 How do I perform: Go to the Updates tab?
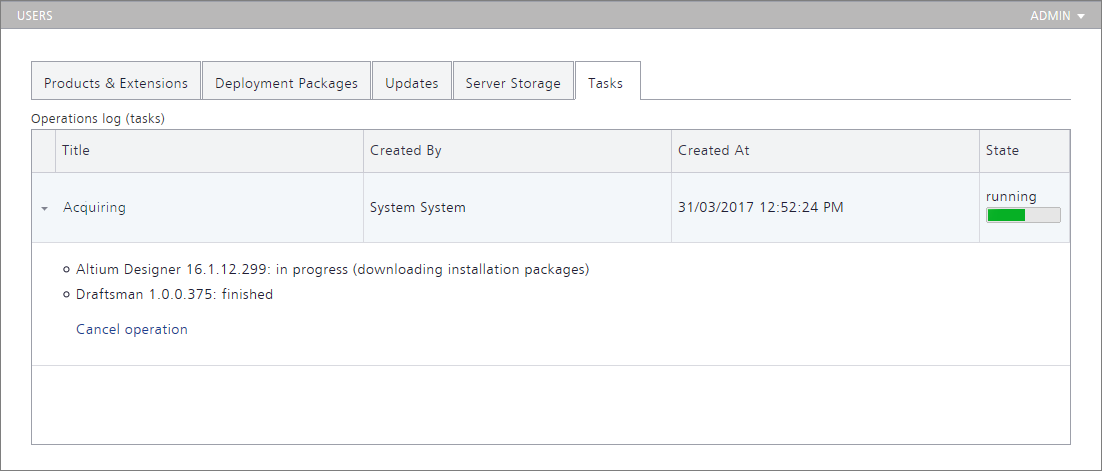tap(412, 83)
